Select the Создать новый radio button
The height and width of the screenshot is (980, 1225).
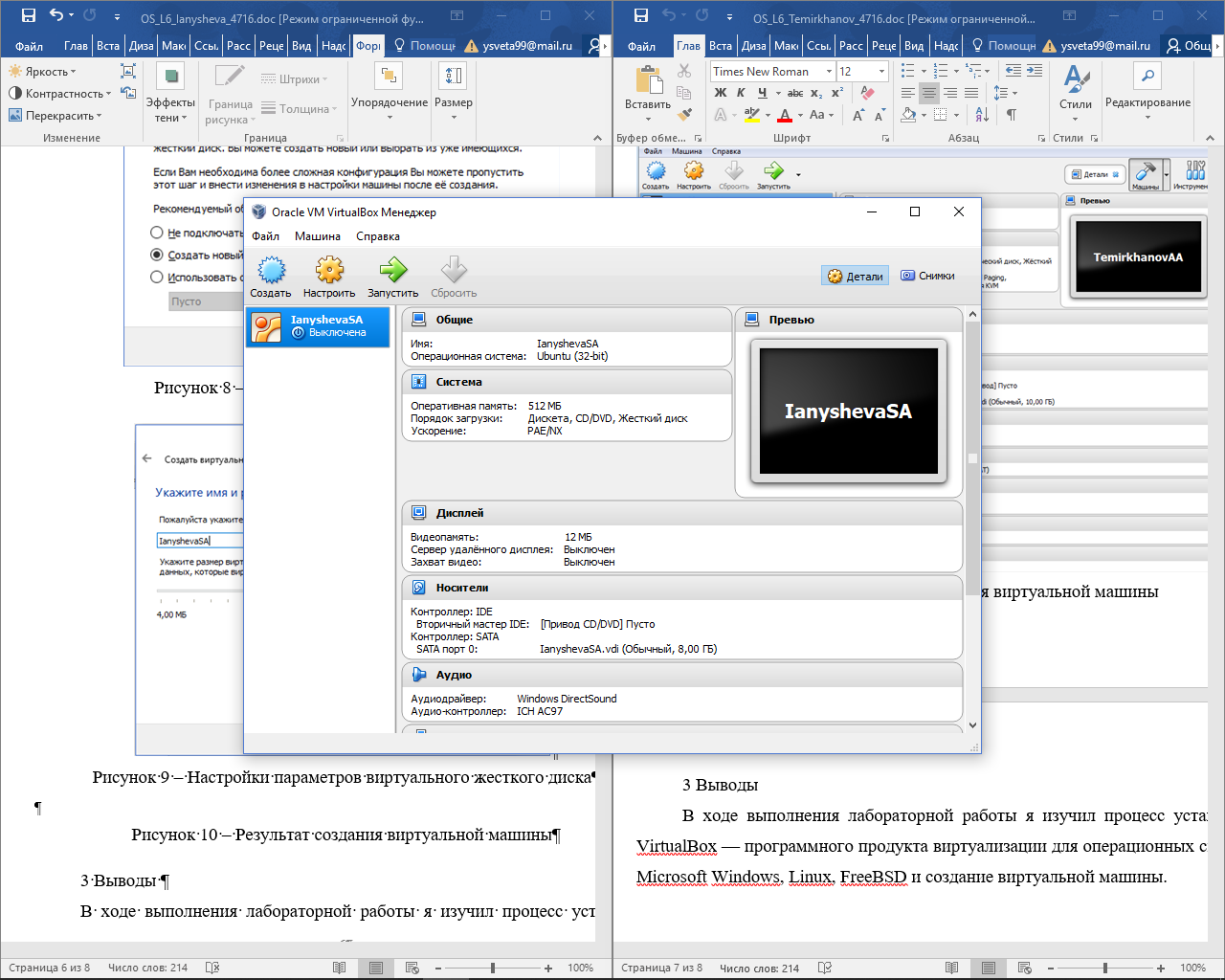157,255
